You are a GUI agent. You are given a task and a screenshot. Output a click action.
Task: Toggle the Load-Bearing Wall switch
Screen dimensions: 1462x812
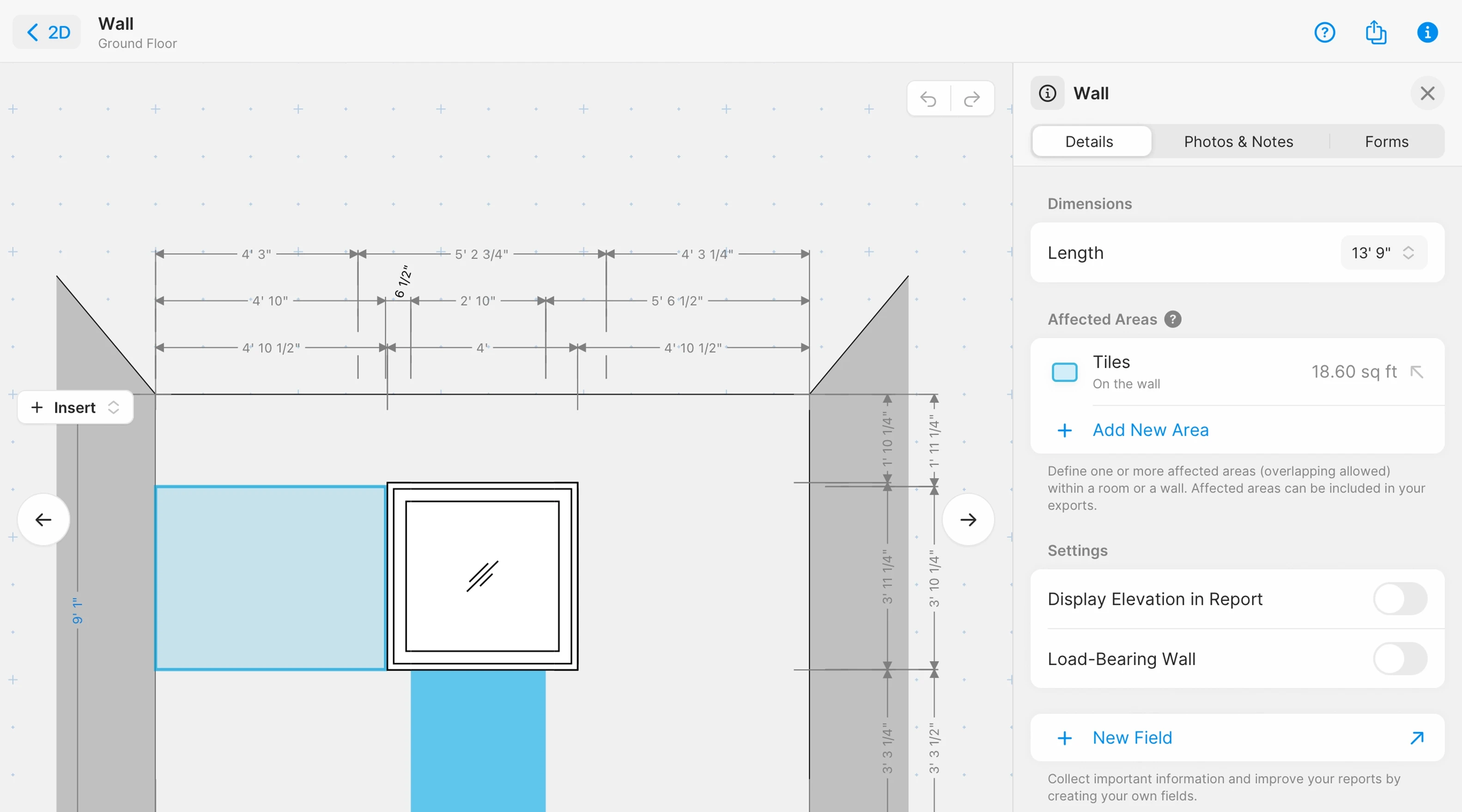[1400, 658]
